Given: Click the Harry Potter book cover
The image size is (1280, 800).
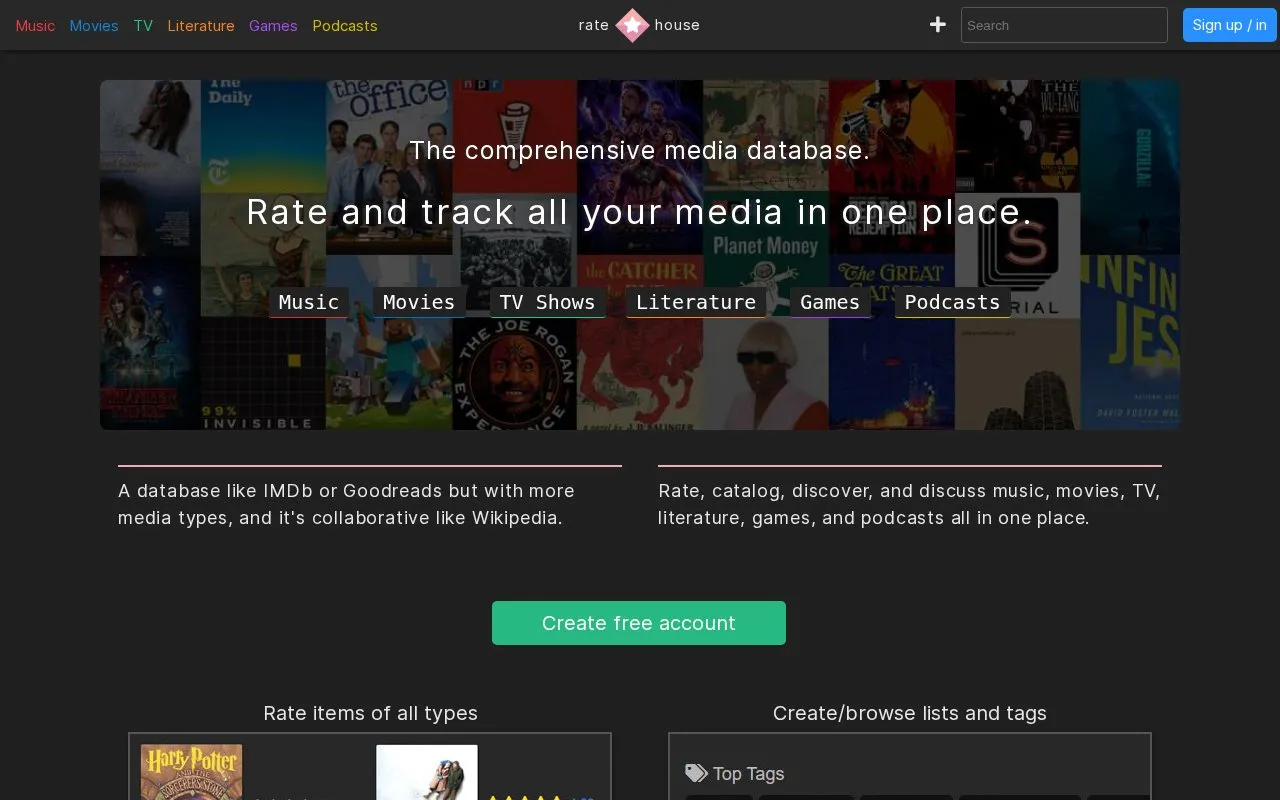Looking at the screenshot, I should pos(191,772).
